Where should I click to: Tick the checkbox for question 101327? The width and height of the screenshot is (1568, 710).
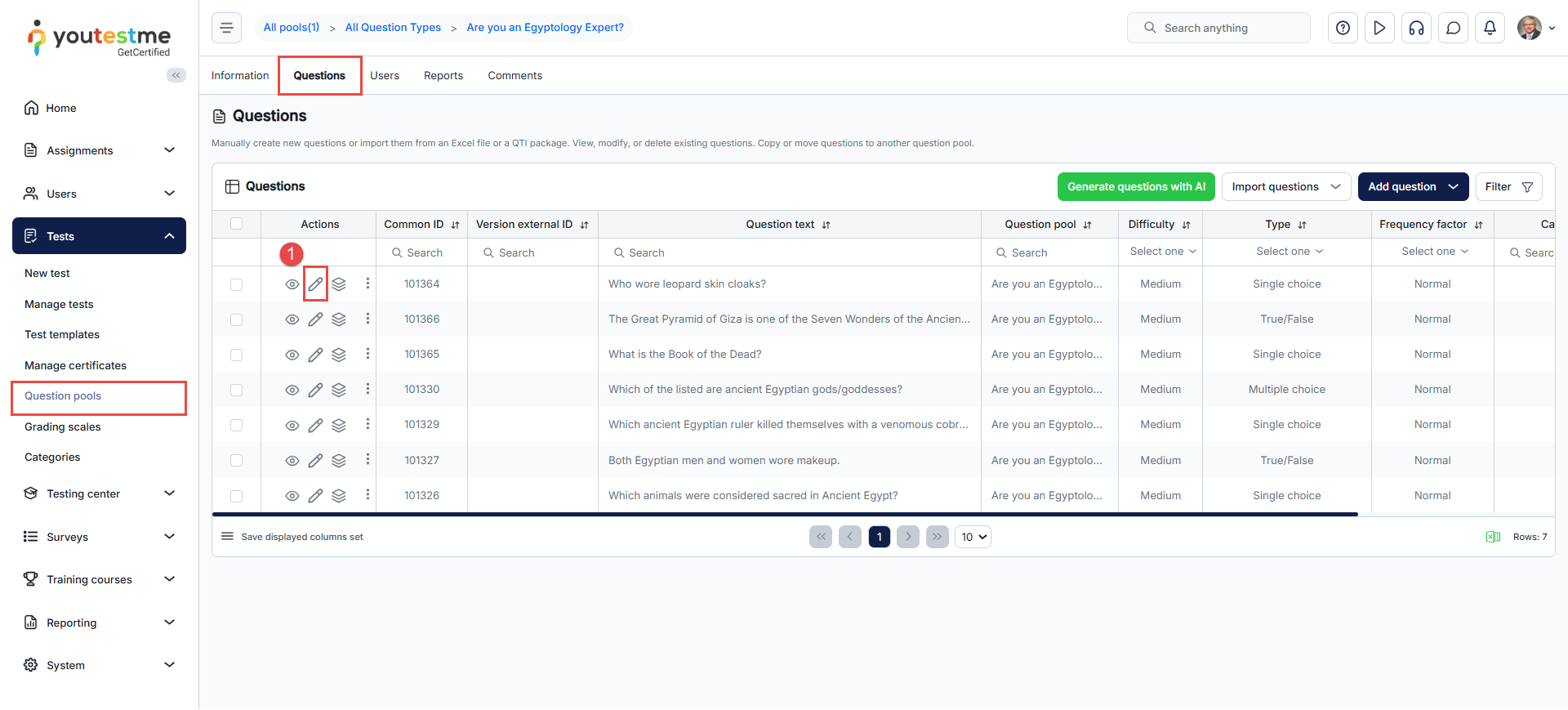pyautogui.click(x=237, y=460)
